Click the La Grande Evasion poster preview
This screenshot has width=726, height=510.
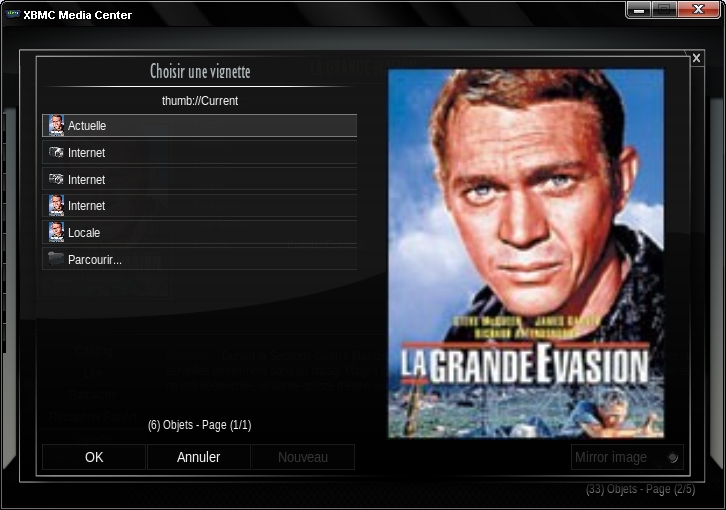(x=526, y=253)
